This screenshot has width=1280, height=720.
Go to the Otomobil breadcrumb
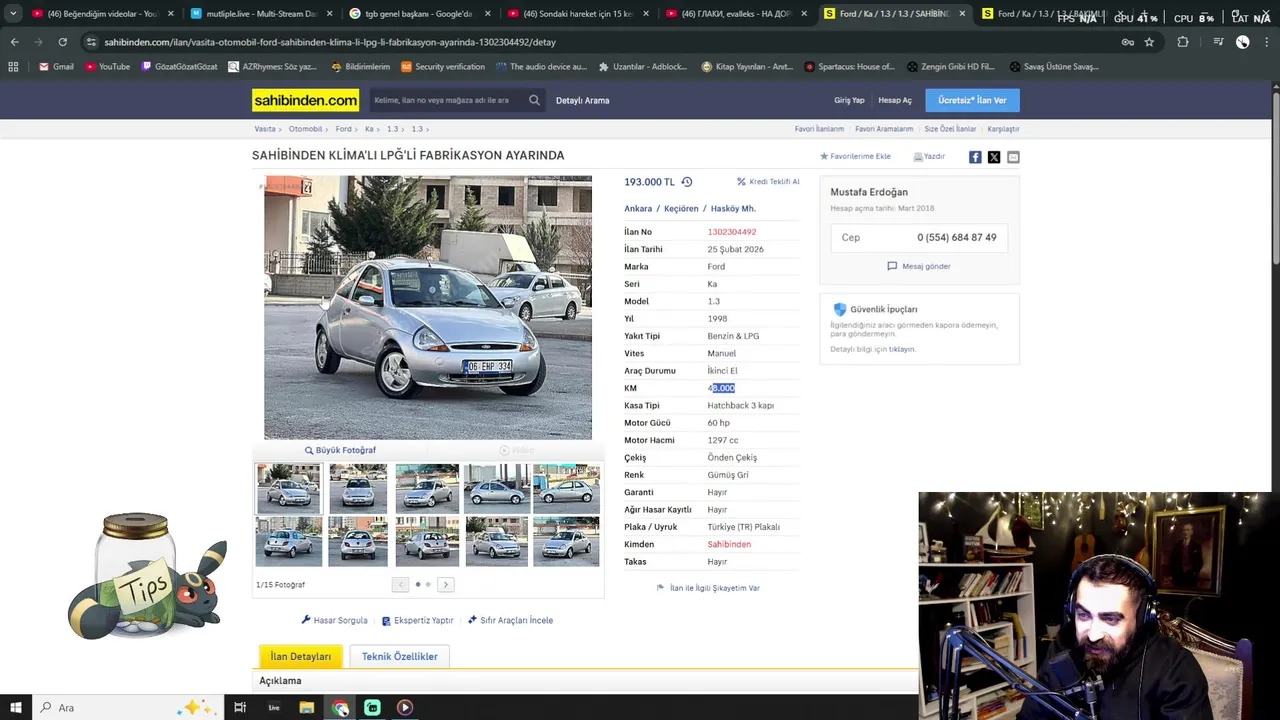305,129
